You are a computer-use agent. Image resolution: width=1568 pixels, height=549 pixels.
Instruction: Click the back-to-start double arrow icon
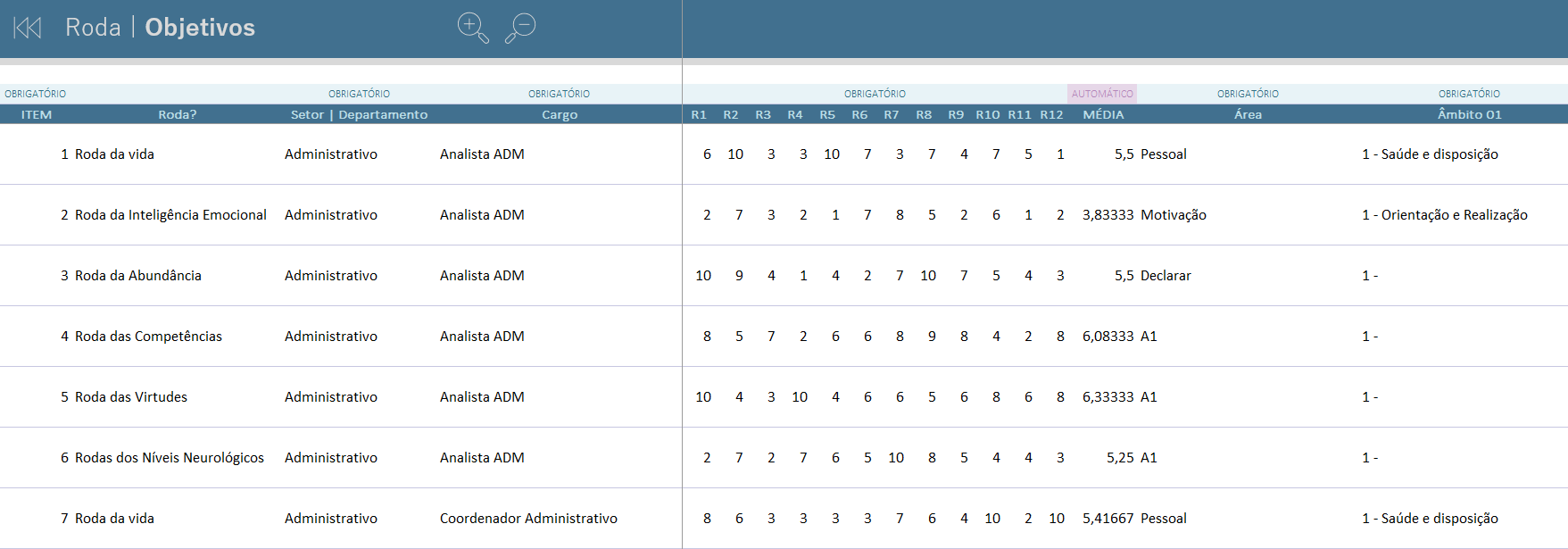[28, 28]
